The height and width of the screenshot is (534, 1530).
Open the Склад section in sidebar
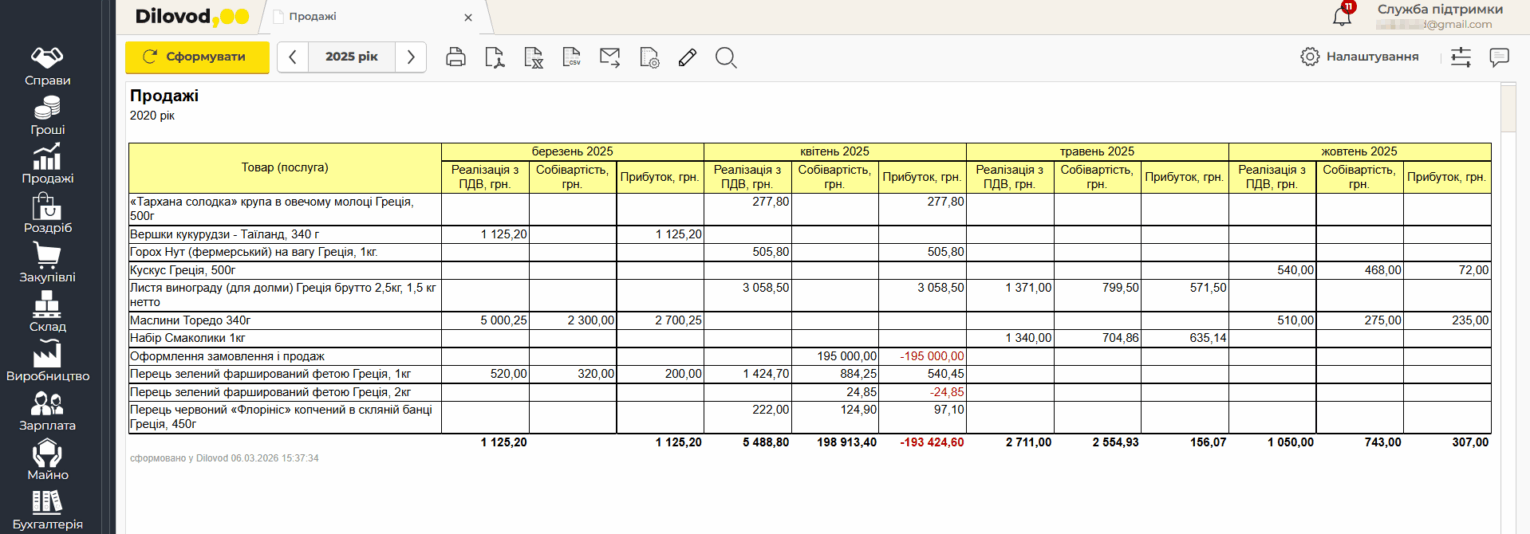tap(48, 313)
